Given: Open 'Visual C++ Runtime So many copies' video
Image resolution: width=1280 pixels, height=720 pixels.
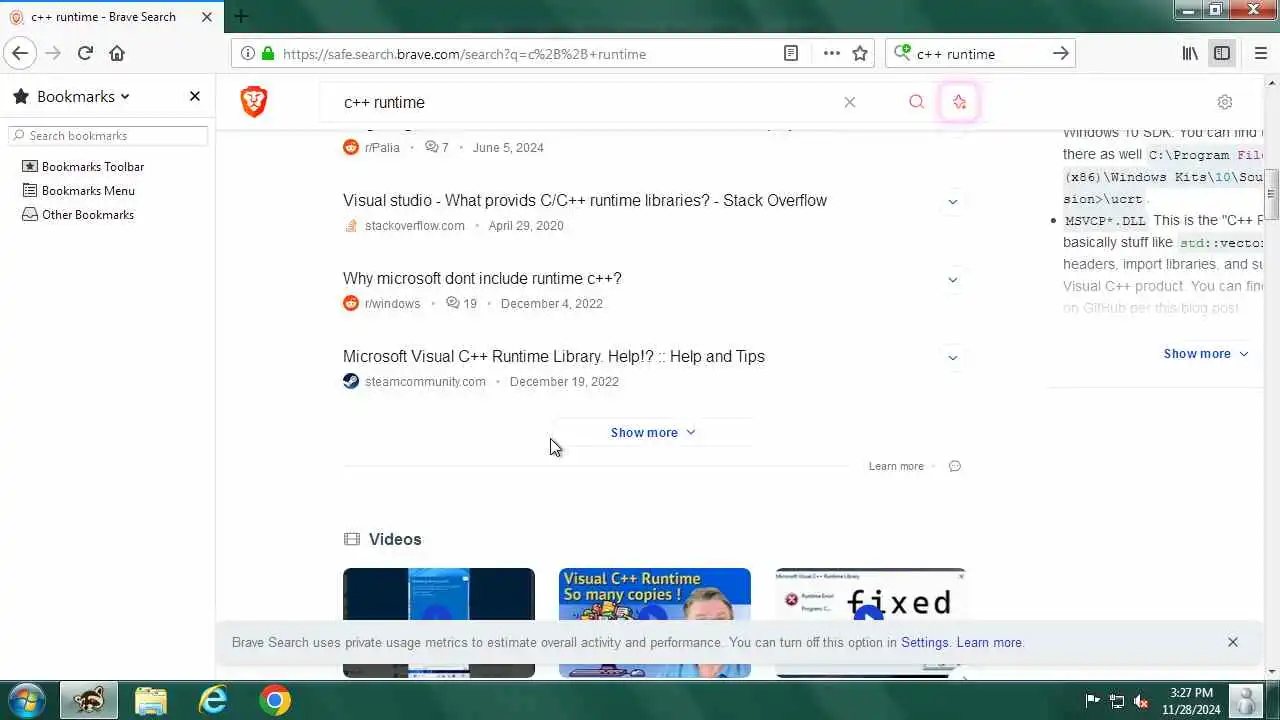Looking at the screenshot, I should 655,622.
